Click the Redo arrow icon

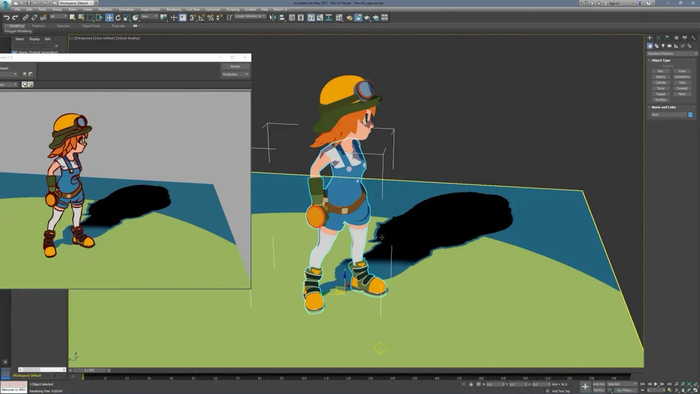(15, 17)
